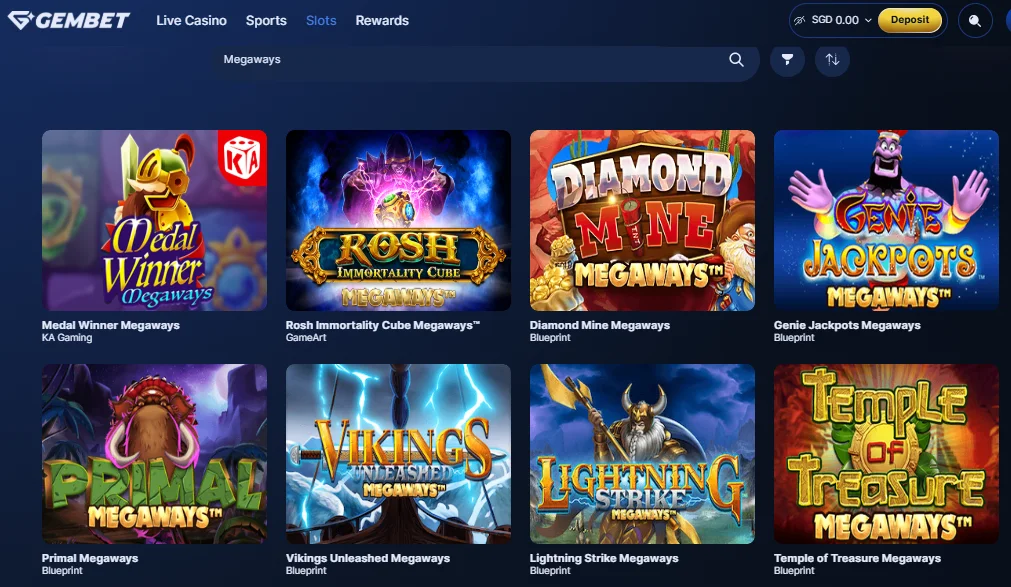
Task: Click the Diamond Mine Megaways title text
Action: (x=600, y=325)
